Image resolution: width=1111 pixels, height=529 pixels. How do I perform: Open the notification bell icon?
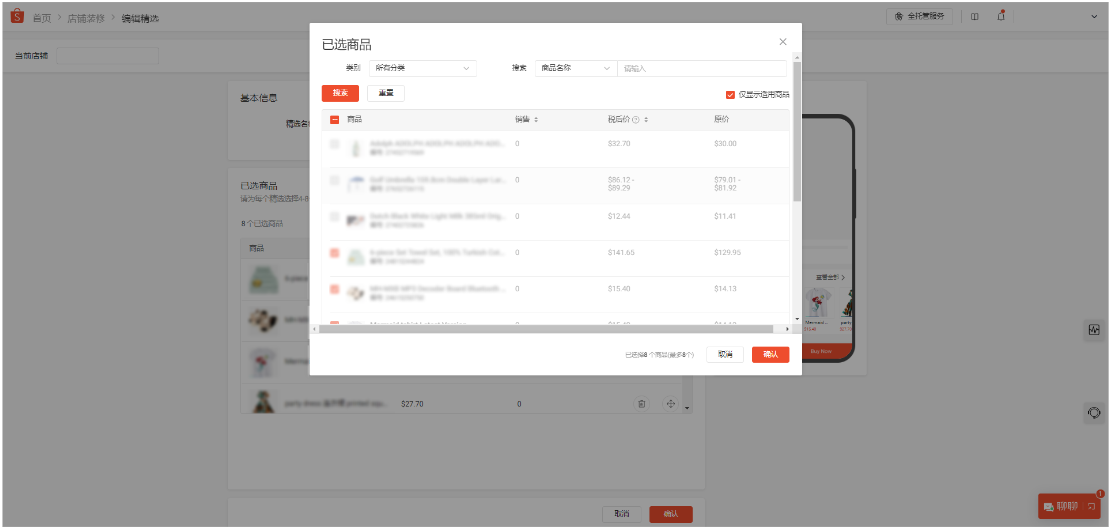tap(1000, 16)
